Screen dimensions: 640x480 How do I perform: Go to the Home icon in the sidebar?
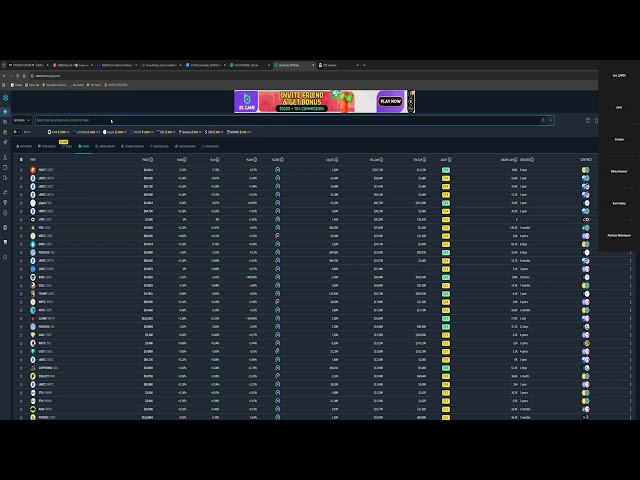[x=5, y=111]
